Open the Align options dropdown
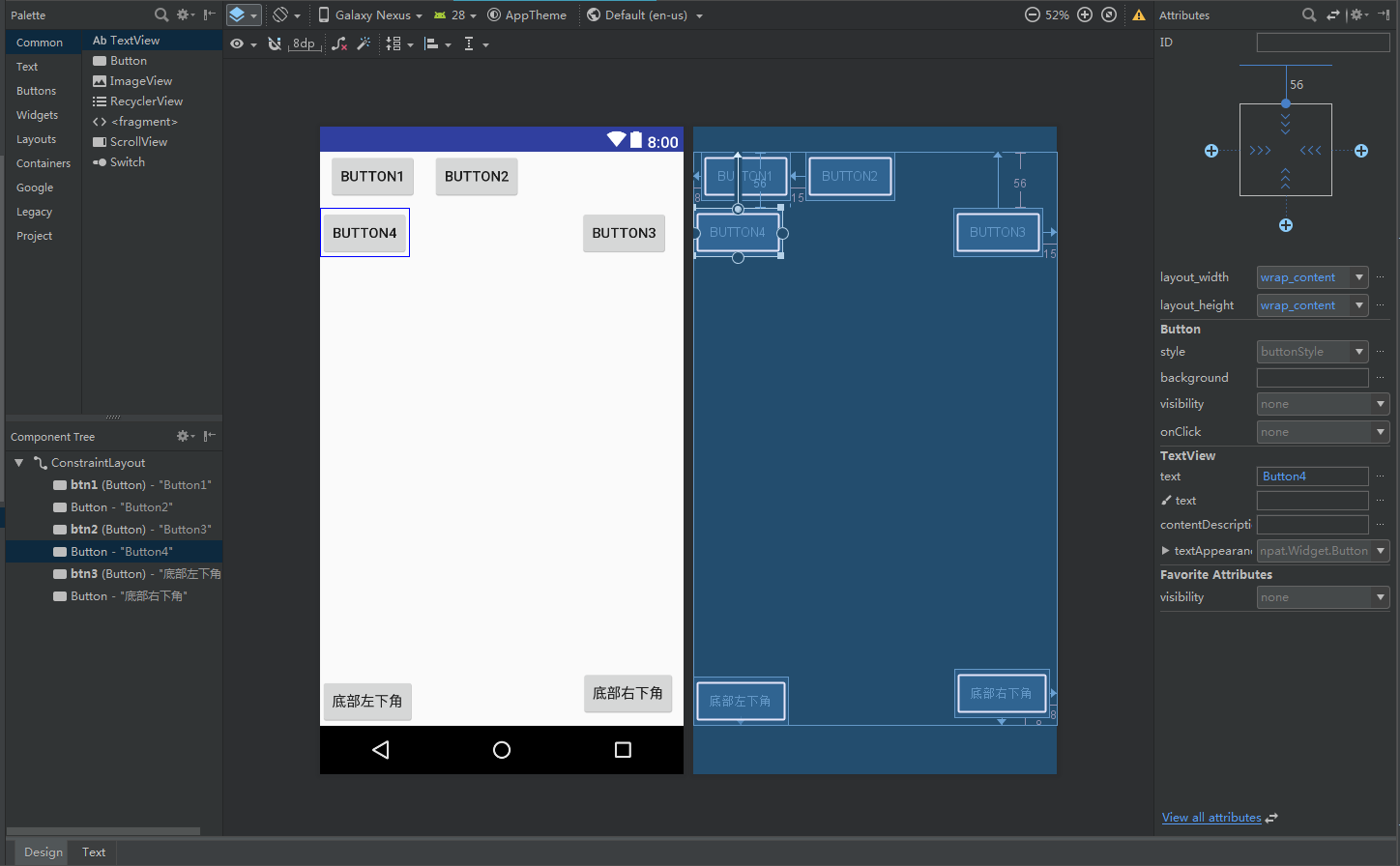This screenshot has height=866, width=1400. point(438,43)
